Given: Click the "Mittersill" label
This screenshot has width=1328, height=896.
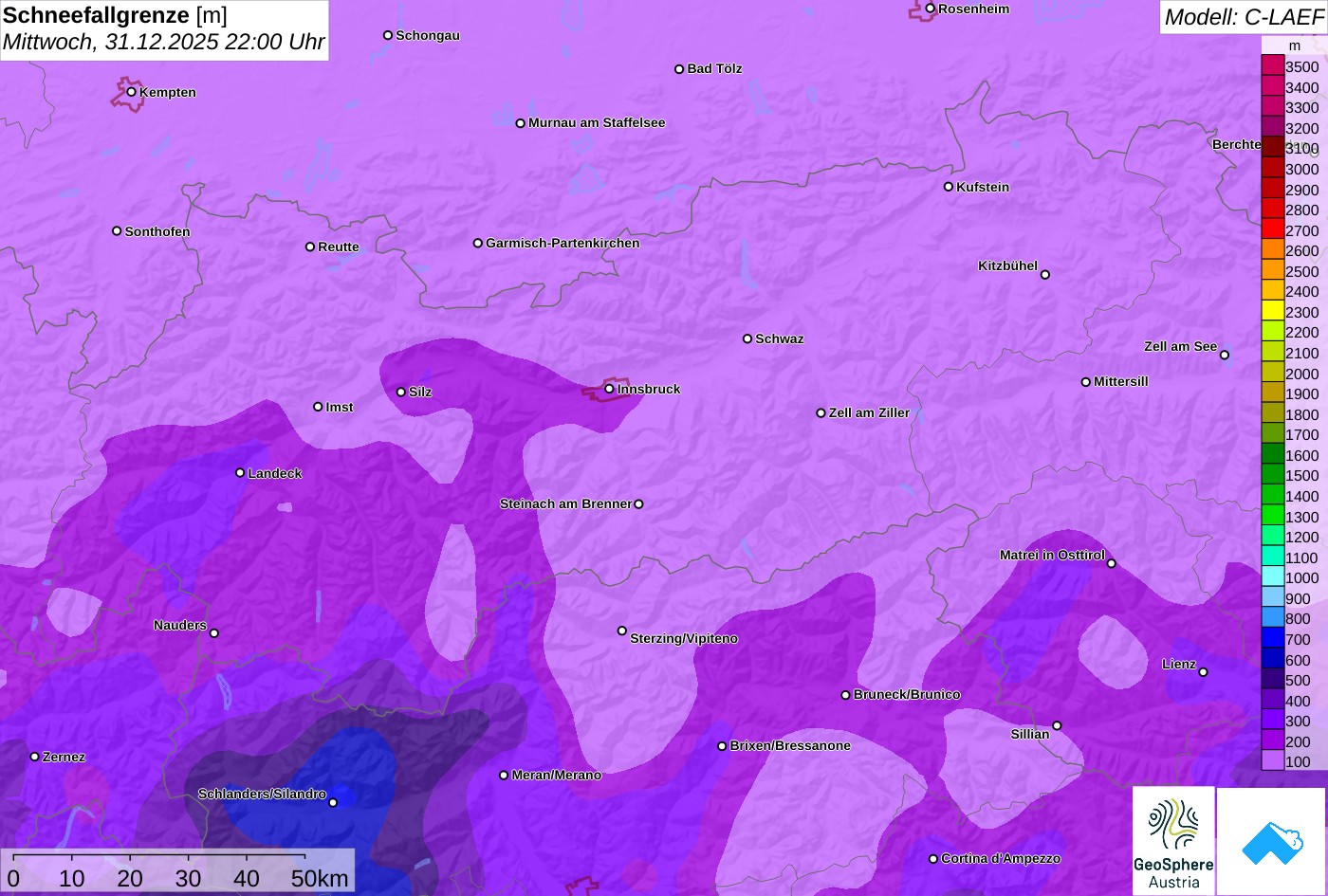Looking at the screenshot, I should [x=1120, y=381].
